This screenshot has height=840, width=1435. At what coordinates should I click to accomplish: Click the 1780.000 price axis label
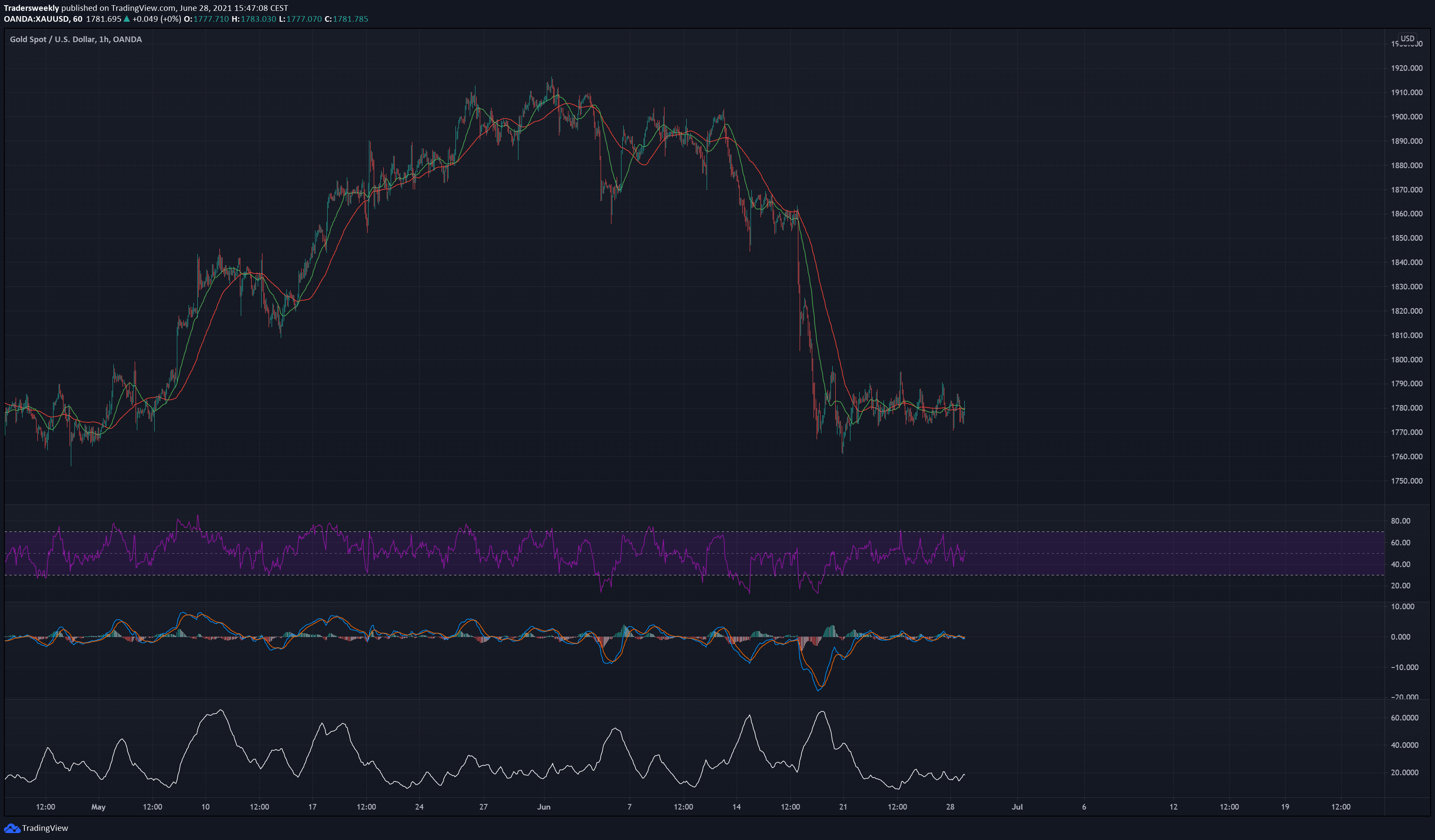tap(1406, 408)
